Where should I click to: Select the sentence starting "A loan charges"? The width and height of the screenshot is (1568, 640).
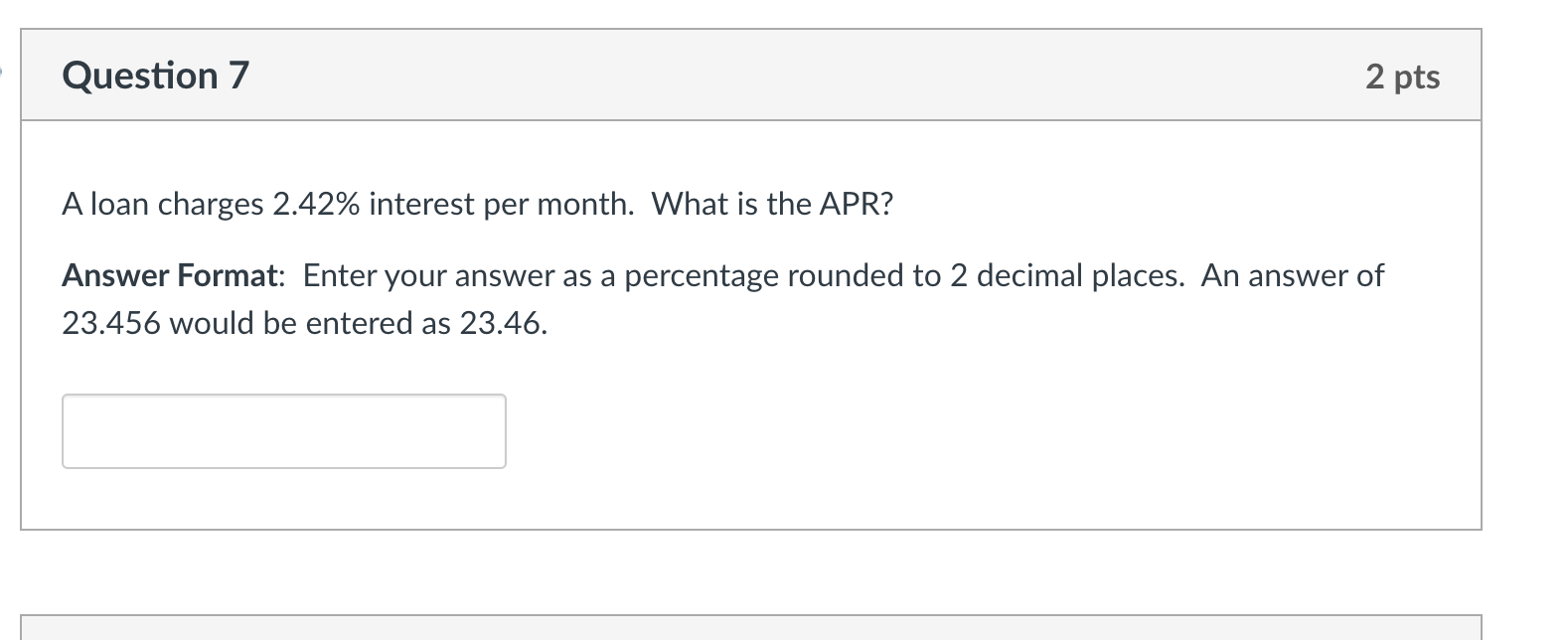pos(477,203)
